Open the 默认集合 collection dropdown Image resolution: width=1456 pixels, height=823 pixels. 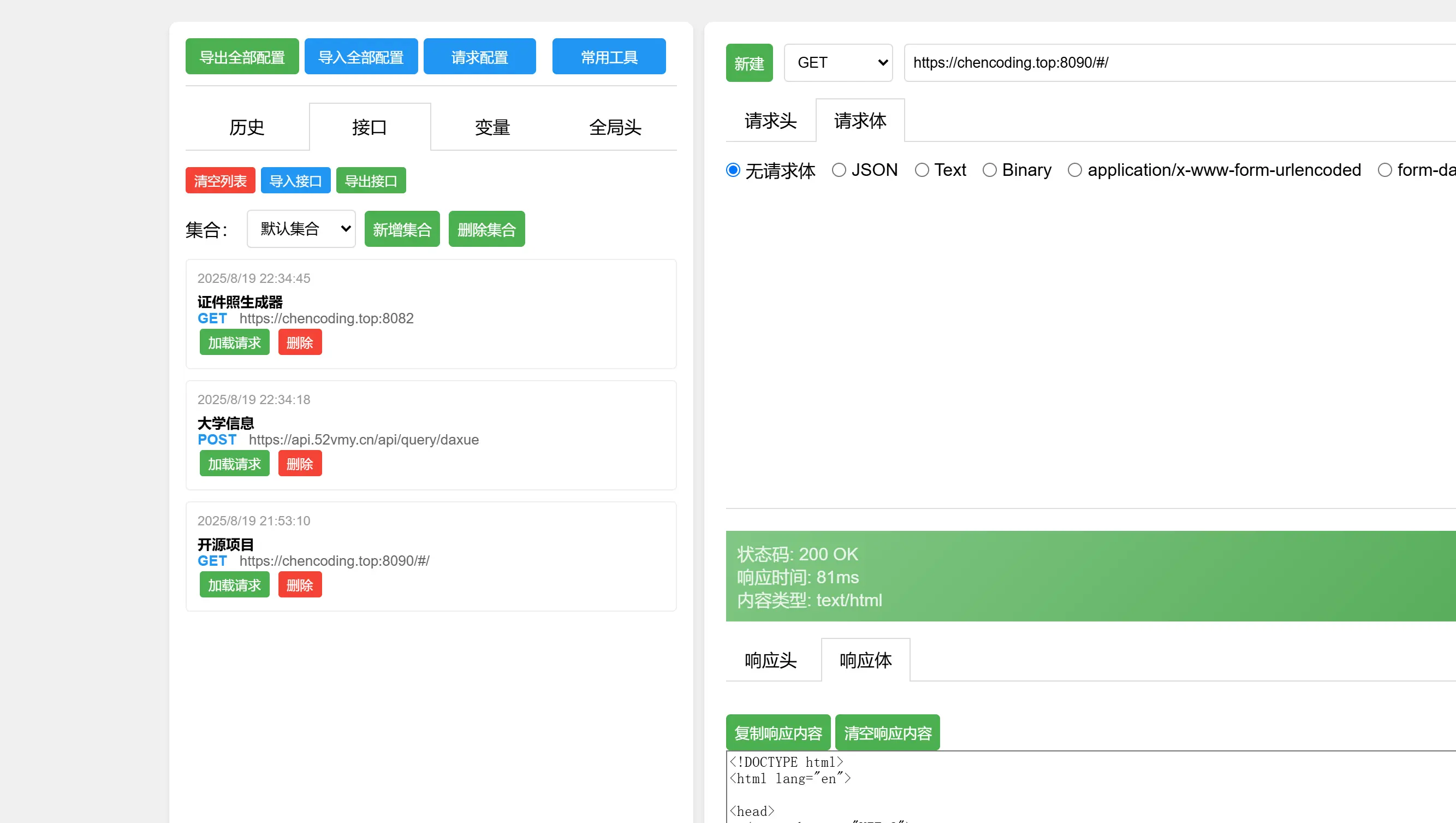pyautogui.click(x=301, y=228)
